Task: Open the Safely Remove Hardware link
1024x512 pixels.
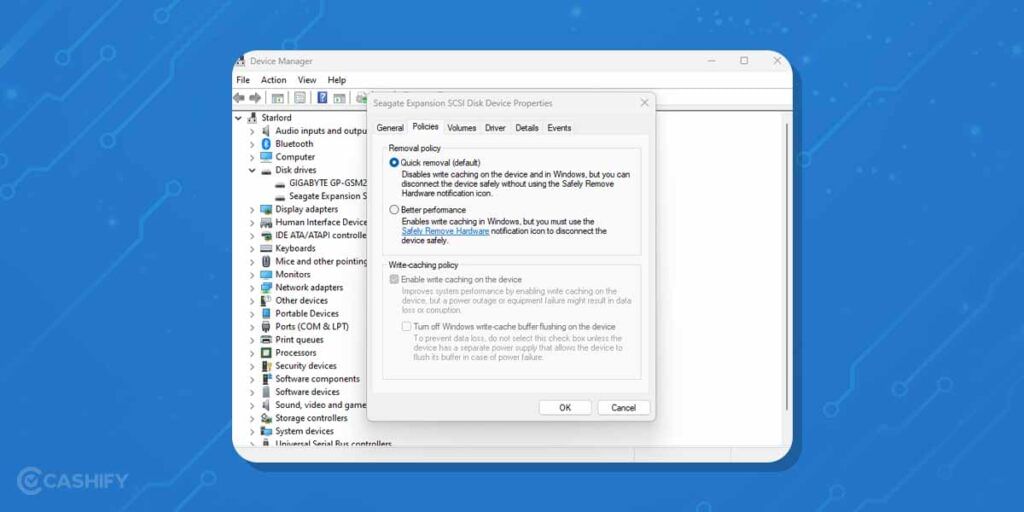Action: [445, 231]
